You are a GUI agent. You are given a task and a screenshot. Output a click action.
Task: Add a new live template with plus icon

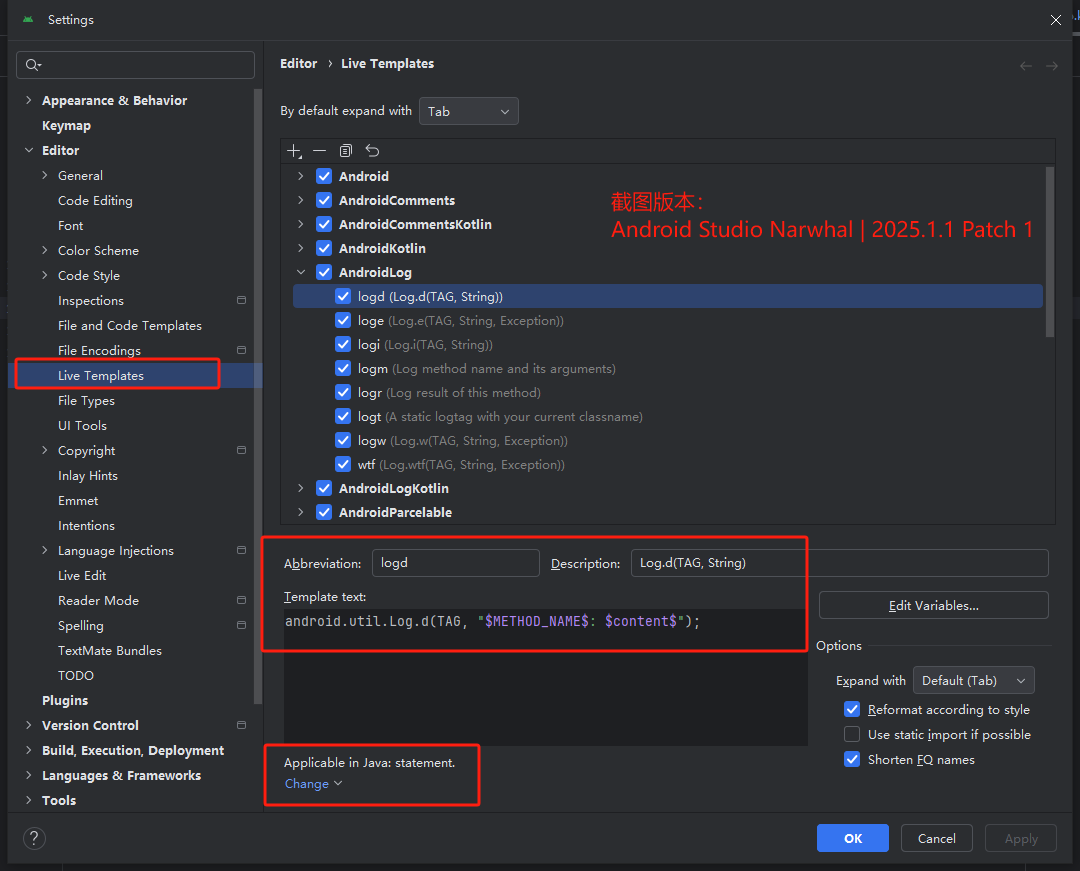pyautogui.click(x=294, y=151)
